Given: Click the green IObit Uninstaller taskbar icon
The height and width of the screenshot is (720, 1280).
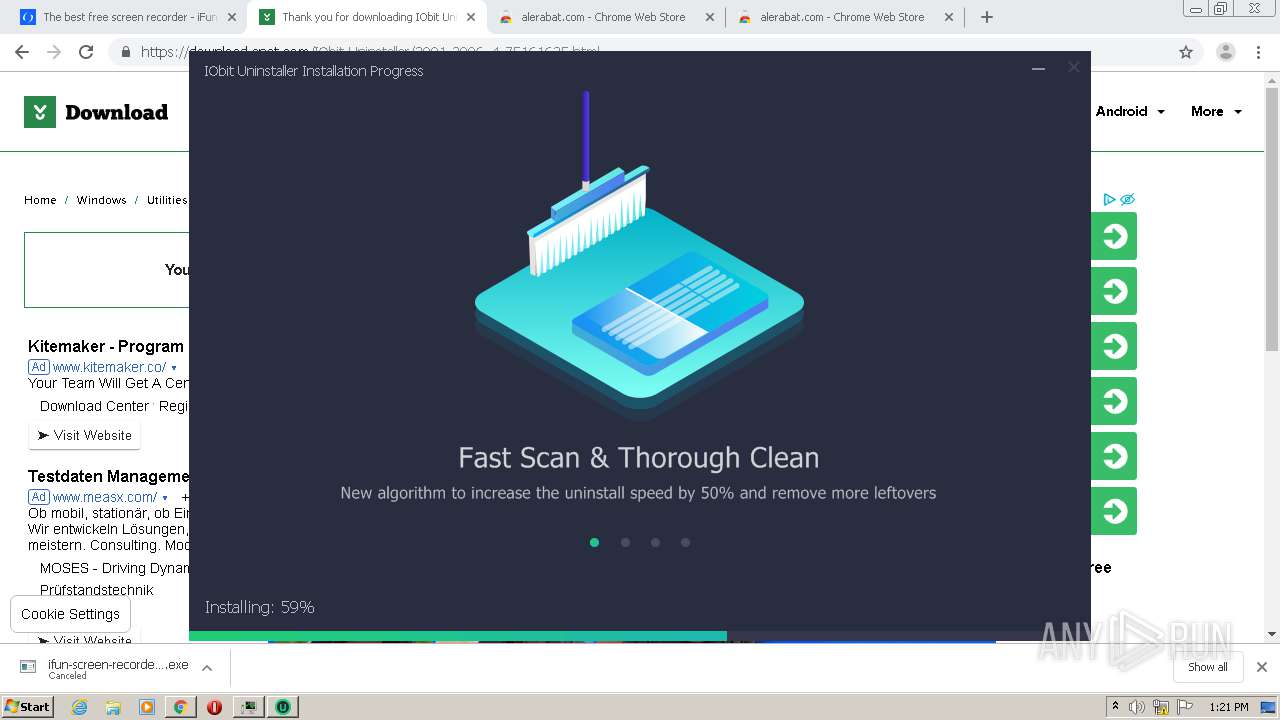Looking at the screenshot, I should point(283,707).
